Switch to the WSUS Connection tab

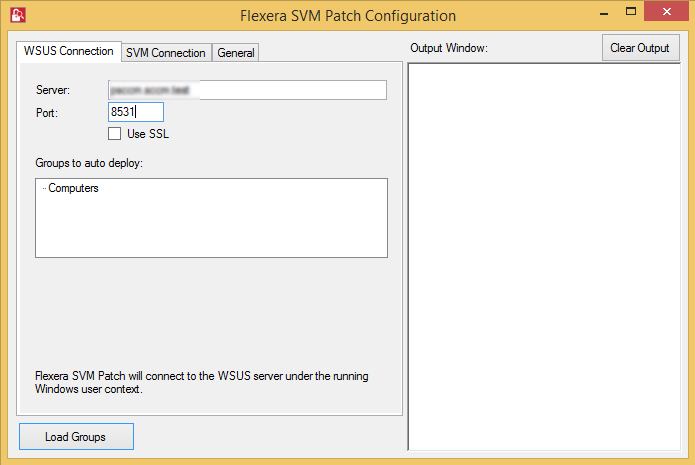(x=69, y=51)
